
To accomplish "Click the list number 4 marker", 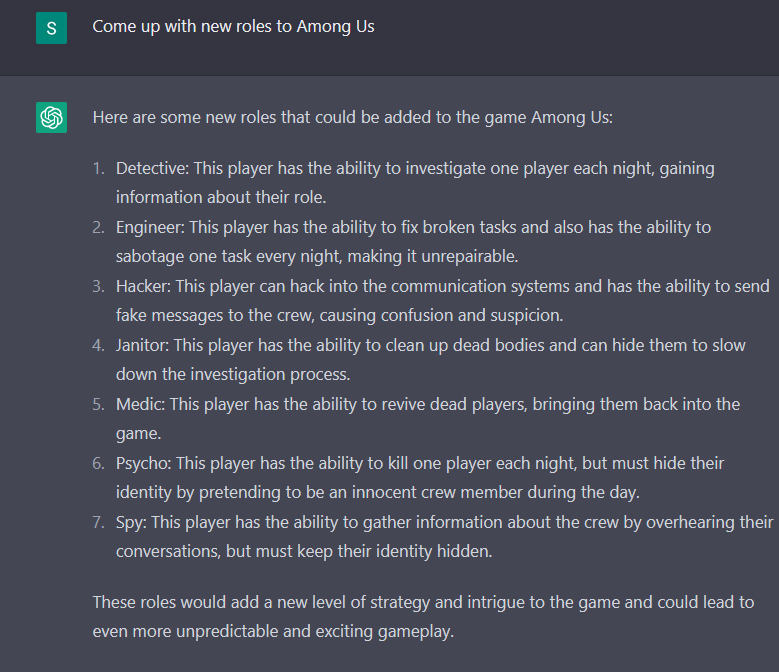I will pos(98,345).
